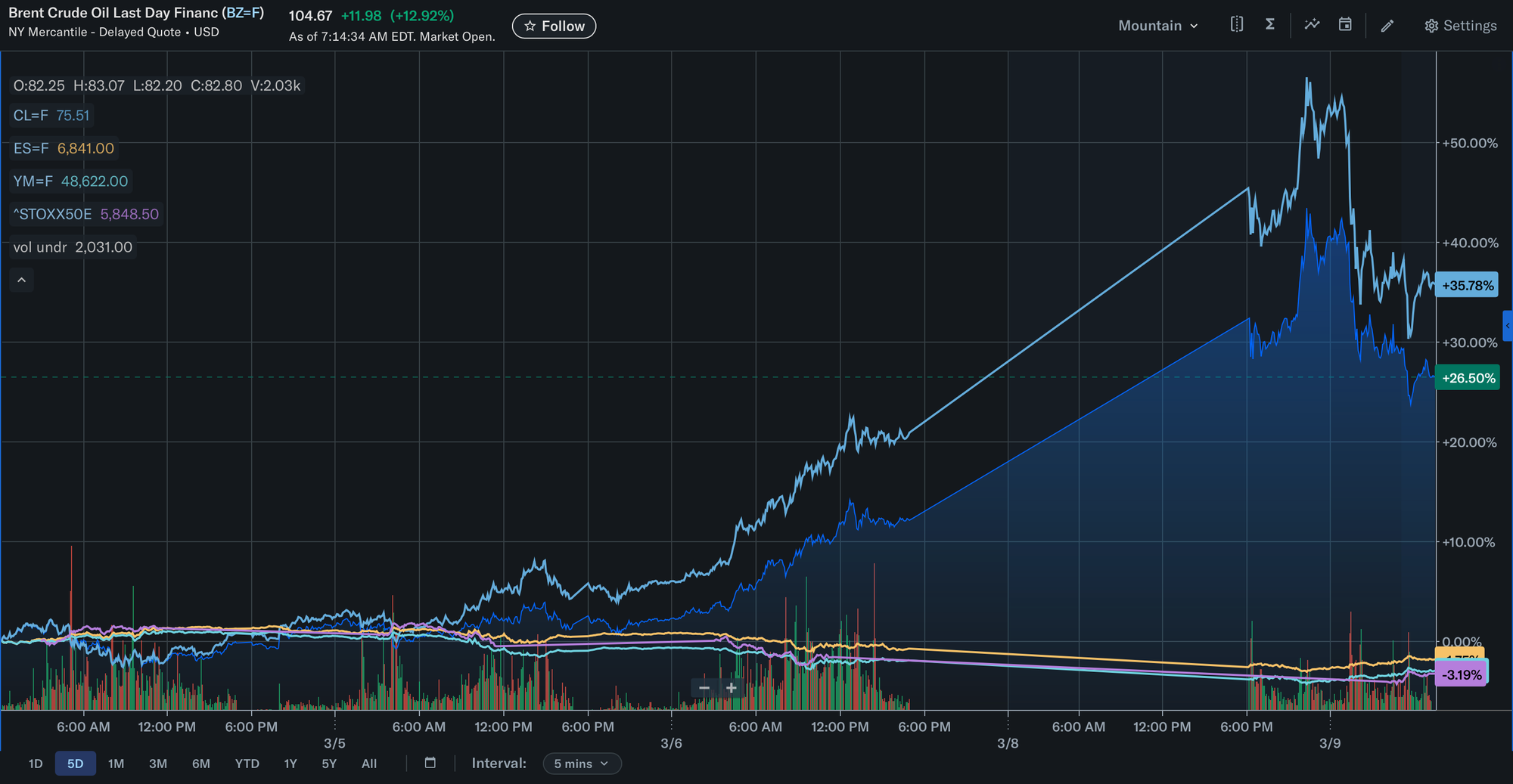Zoom in the chart with plus button

(x=732, y=688)
